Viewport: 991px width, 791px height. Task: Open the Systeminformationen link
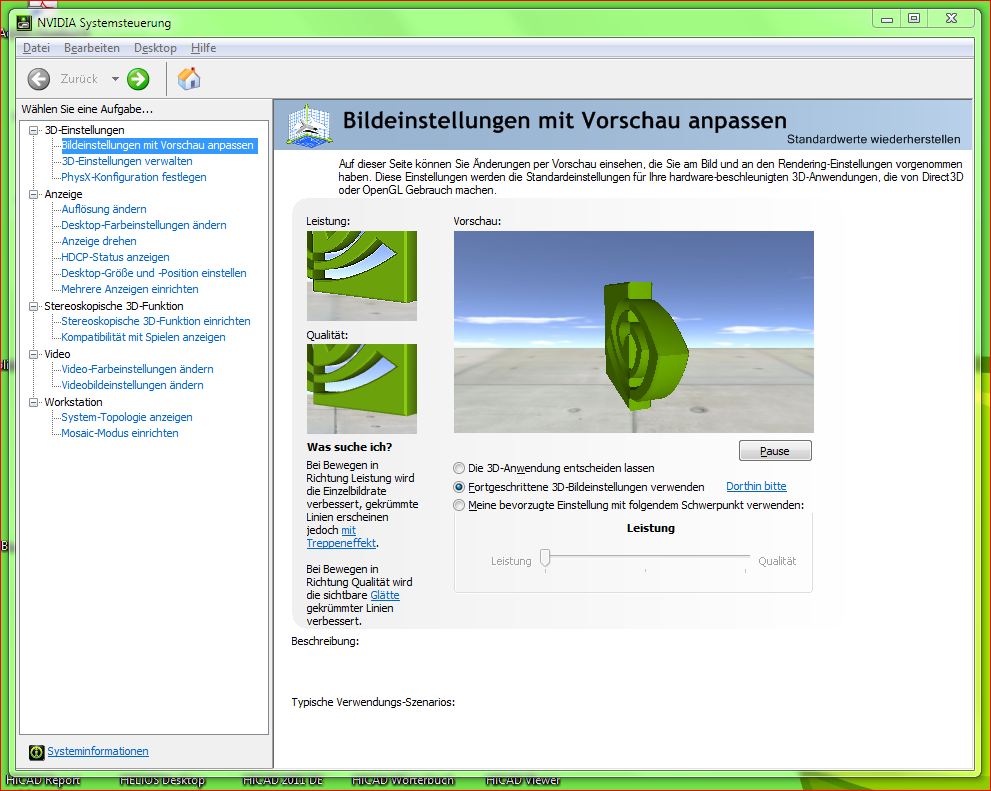(x=98, y=751)
